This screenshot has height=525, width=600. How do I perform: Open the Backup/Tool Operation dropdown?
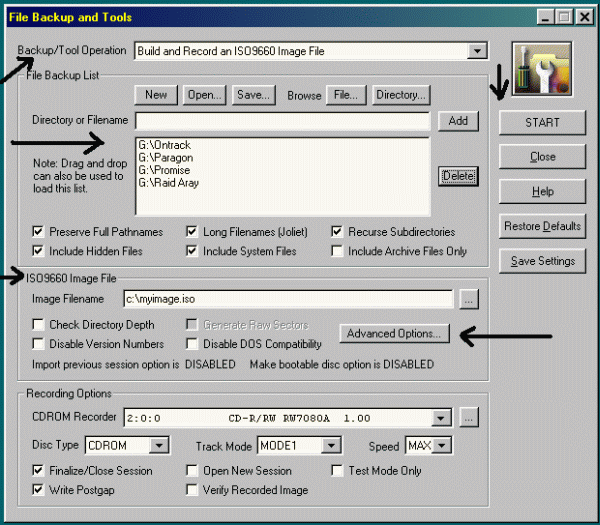(x=477, y=51)
